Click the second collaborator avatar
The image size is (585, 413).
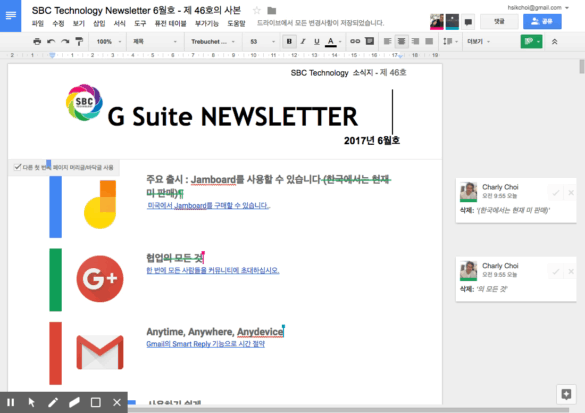point(452,22)
